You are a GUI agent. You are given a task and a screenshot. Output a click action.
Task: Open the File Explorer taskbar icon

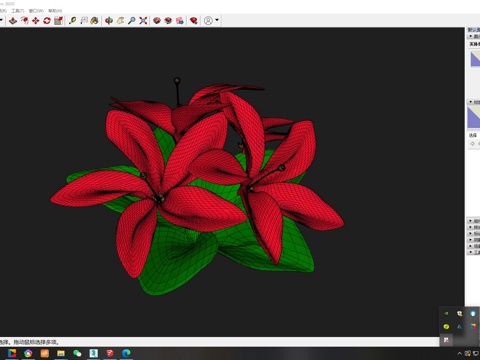coord(61,353)
